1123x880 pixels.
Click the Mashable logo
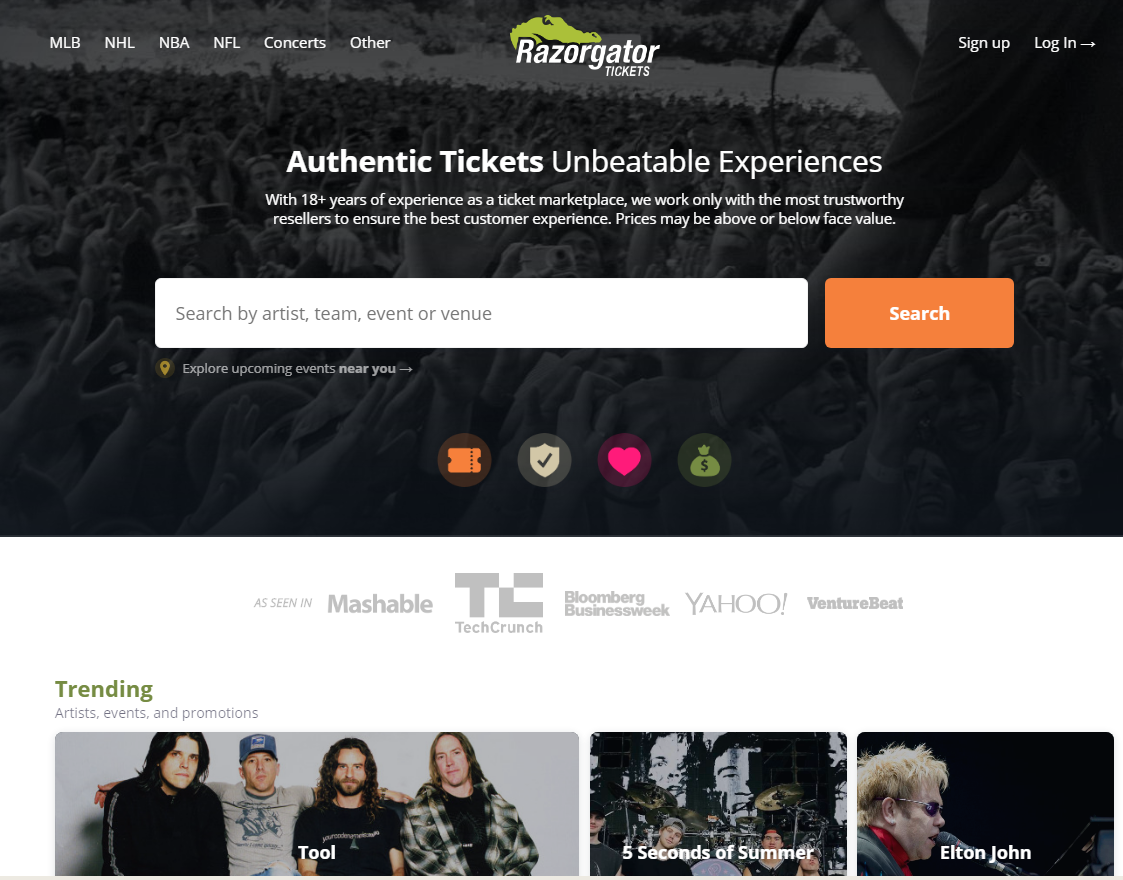[x=380, y=604]
